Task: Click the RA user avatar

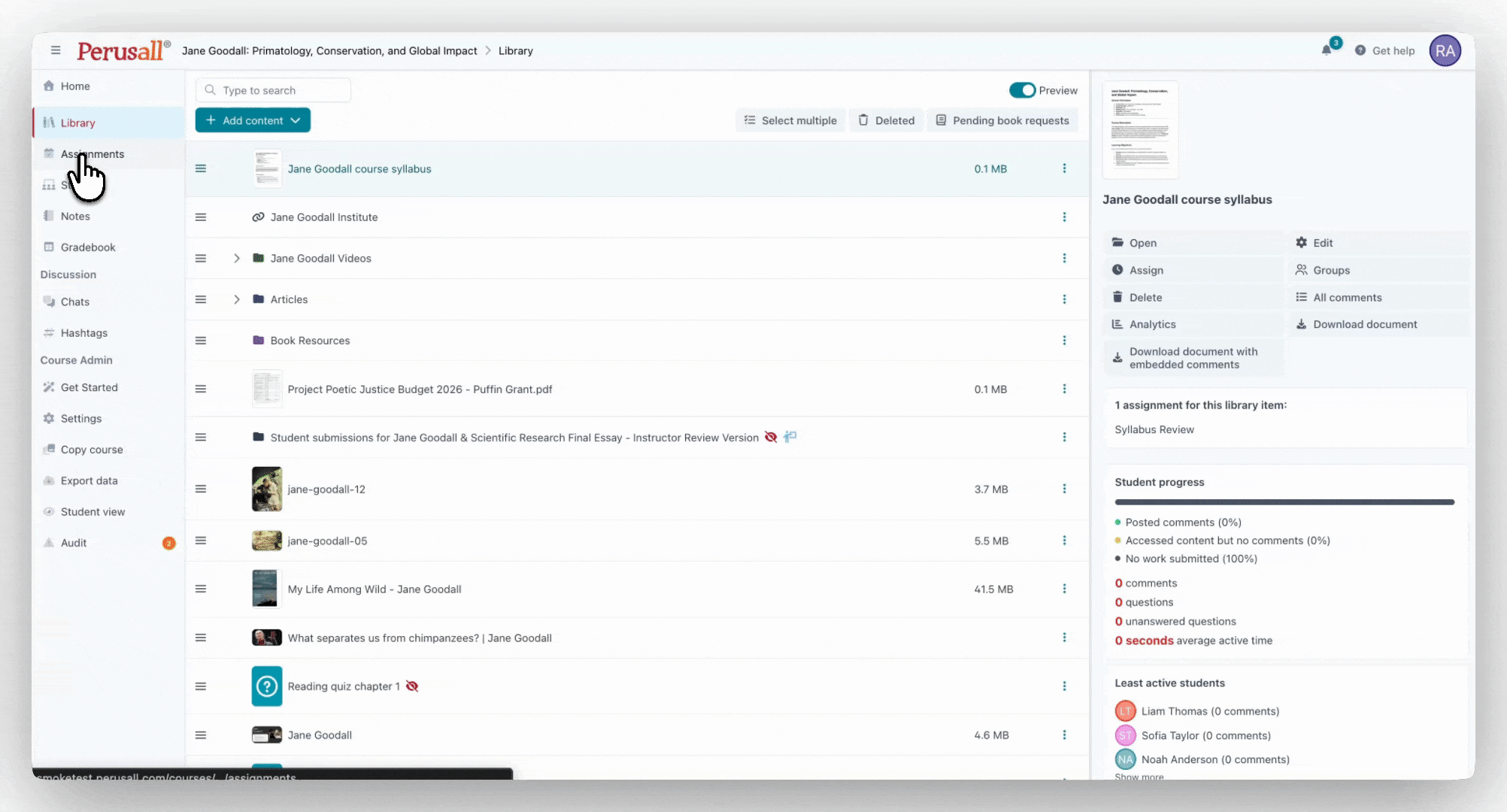Action: 1445,51
